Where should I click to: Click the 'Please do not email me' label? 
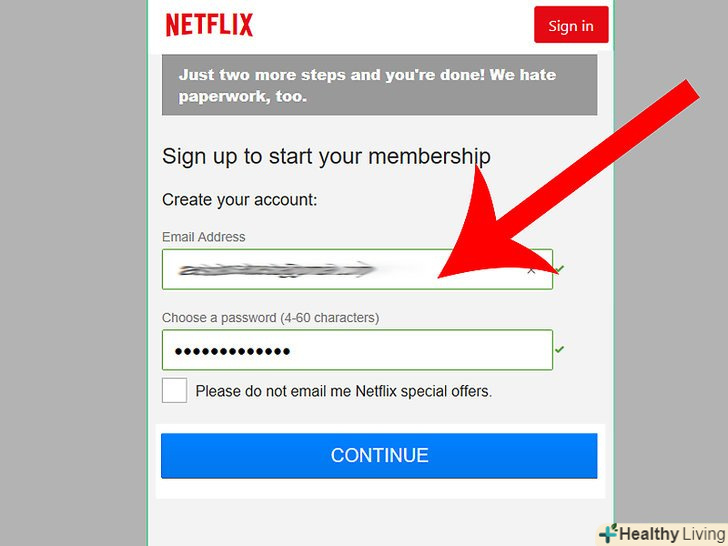(x=344, y=391)
